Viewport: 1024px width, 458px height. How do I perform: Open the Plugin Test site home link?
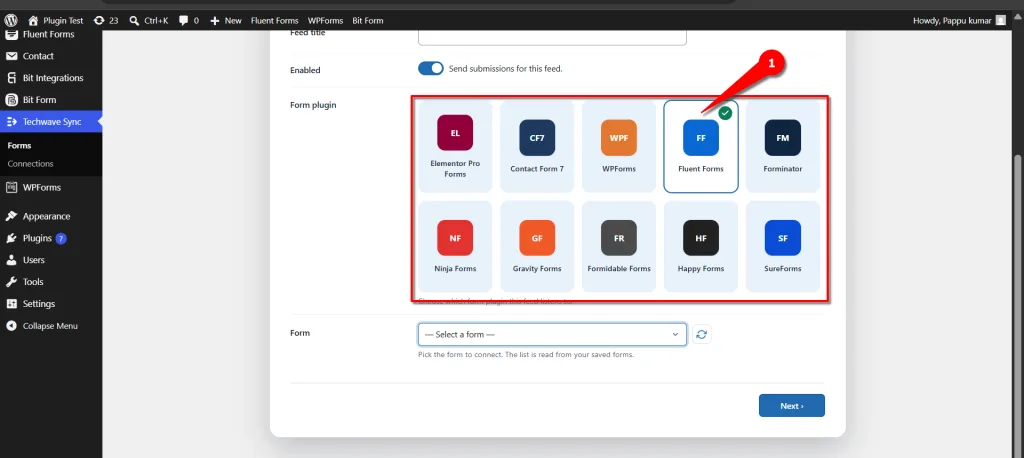(x=56, y=20)
